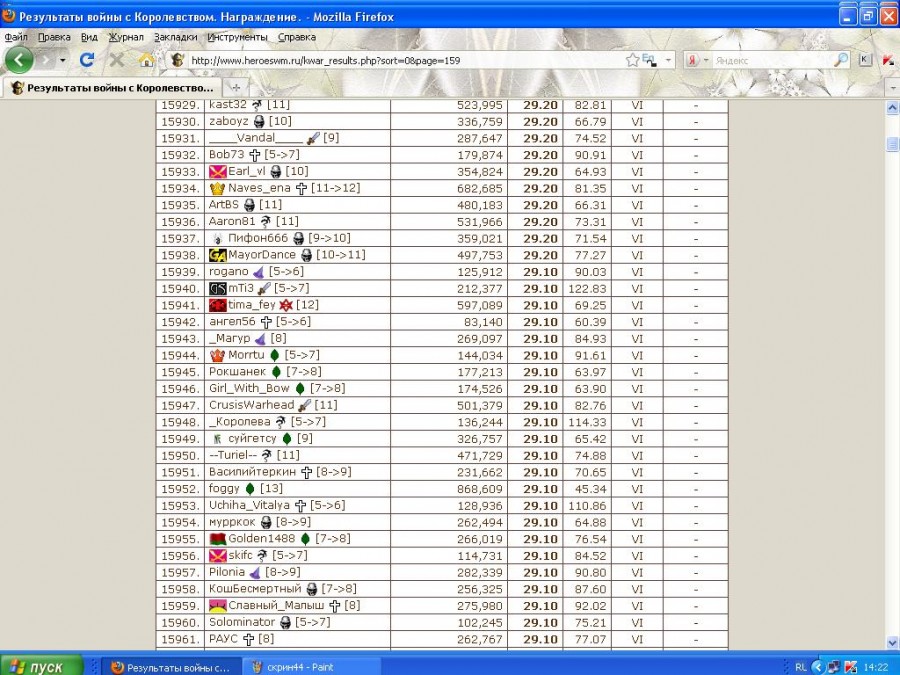Bookmark this page with the star icon
The image size is (900, 675).
click(632, 60)
